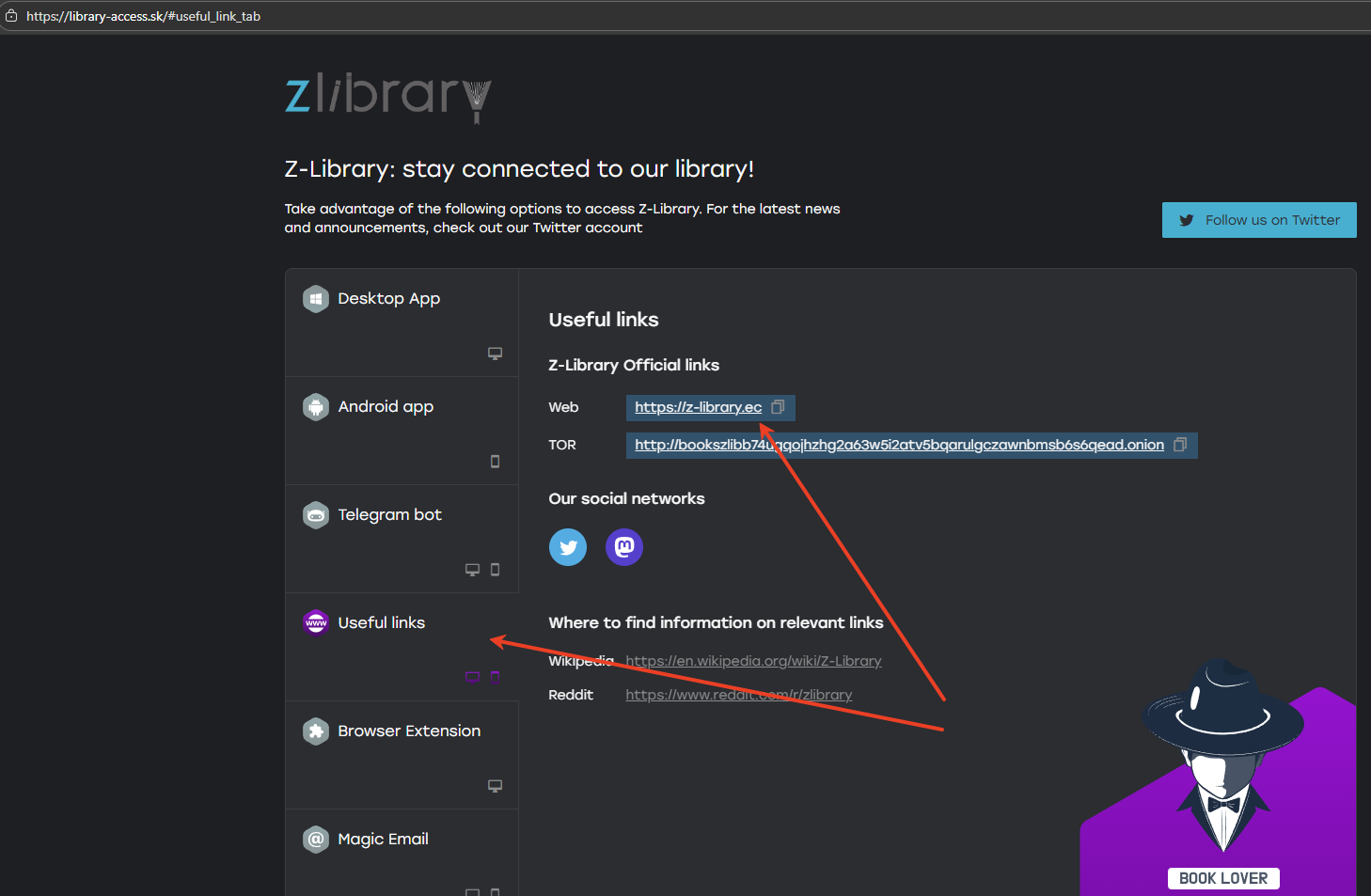
Task: Copy the TOR onion address with copy icon
Action: tap(1180, 444)
